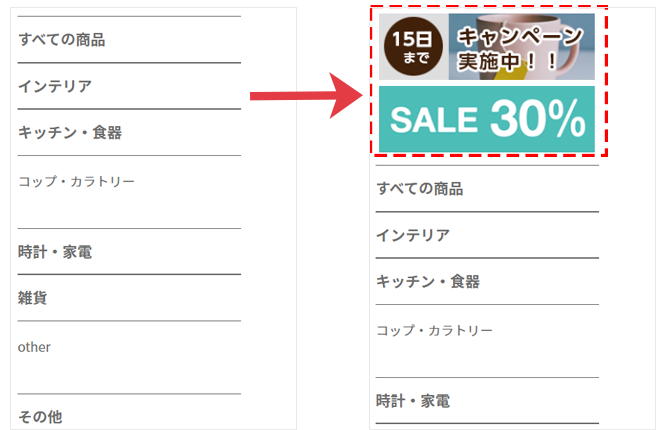This screenshot has height=430, width=670.
Task: Open すべての商品 in left menu
Action: (x=62, y=40)
